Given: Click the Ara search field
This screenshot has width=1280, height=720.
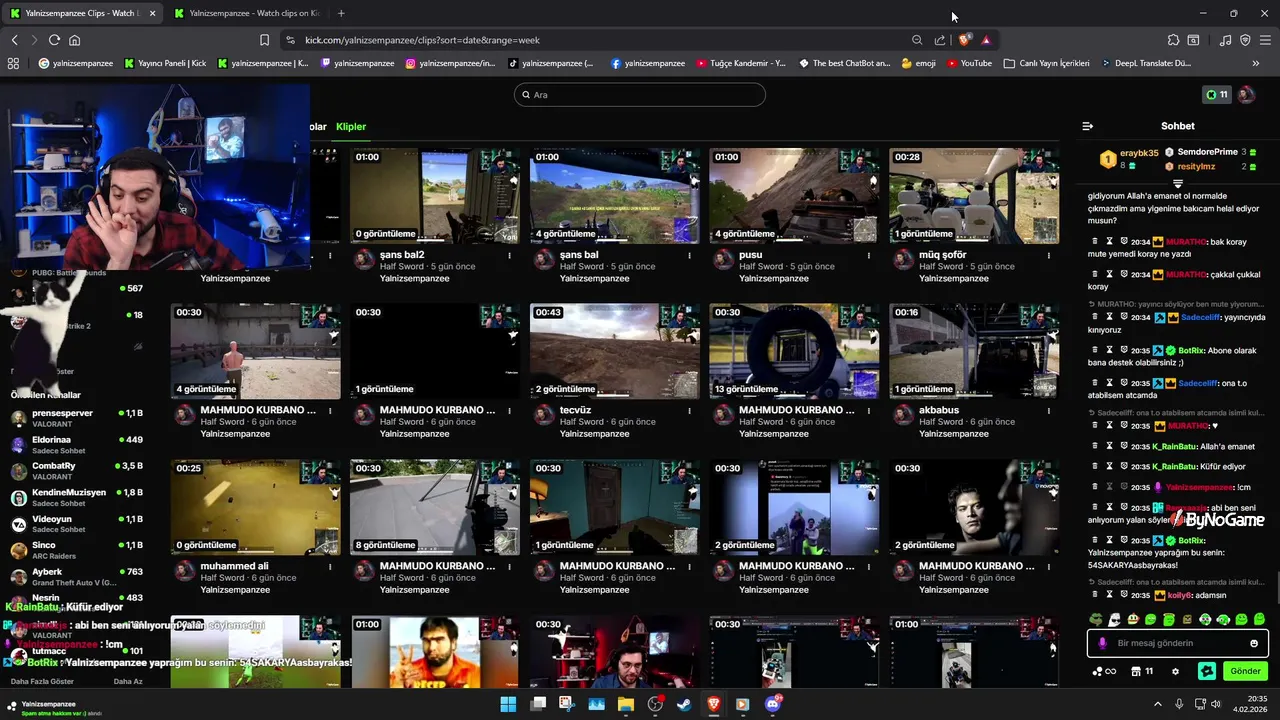Looking at the screenshot, I should point(640,95).
